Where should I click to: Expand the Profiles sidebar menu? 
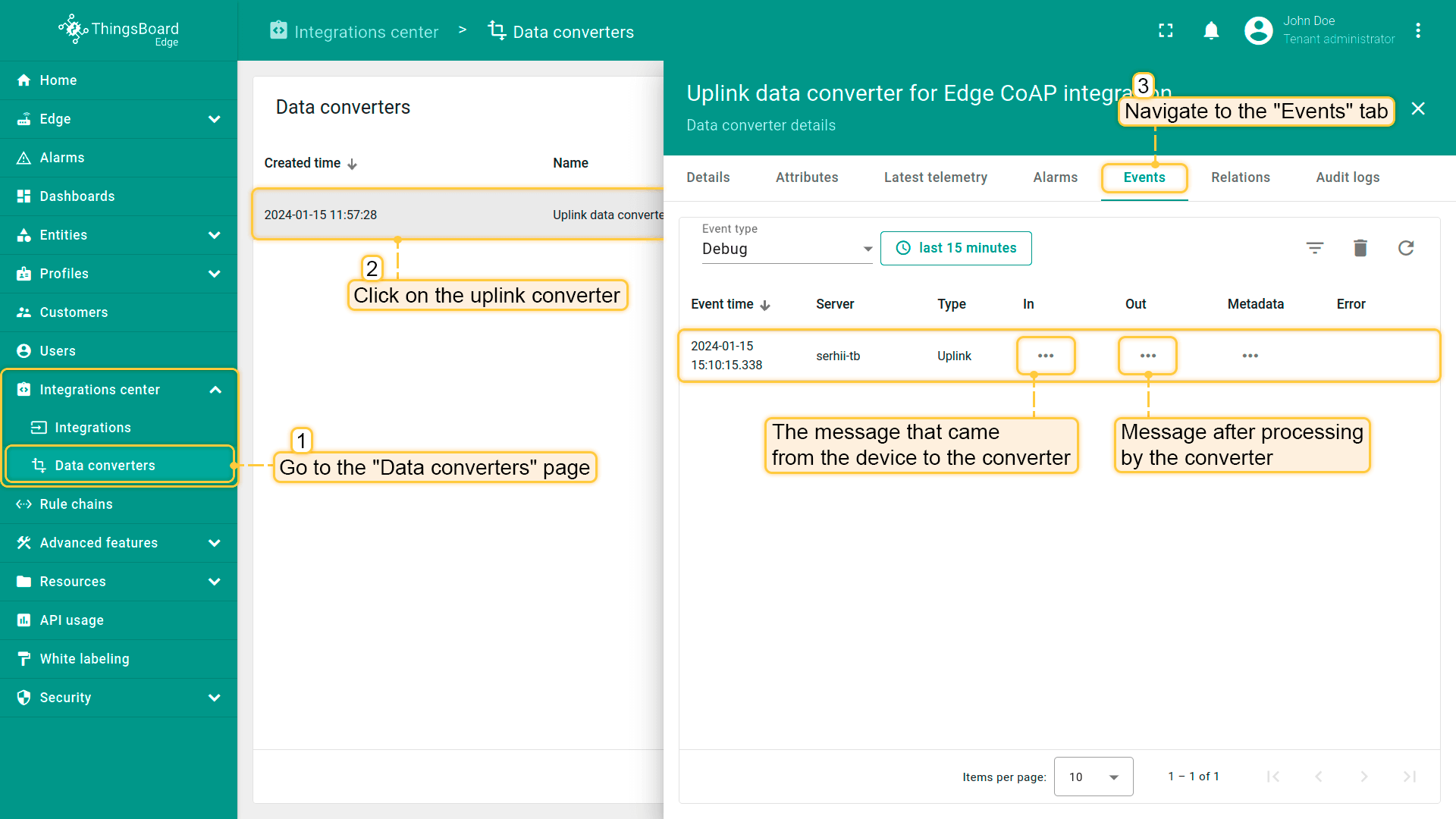click(x=215, y=274)
